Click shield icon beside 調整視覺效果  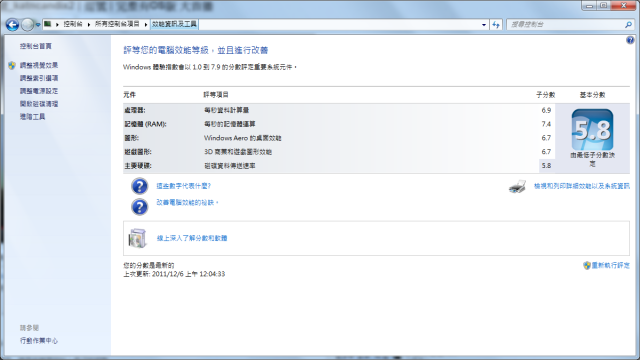click(12, 65)
